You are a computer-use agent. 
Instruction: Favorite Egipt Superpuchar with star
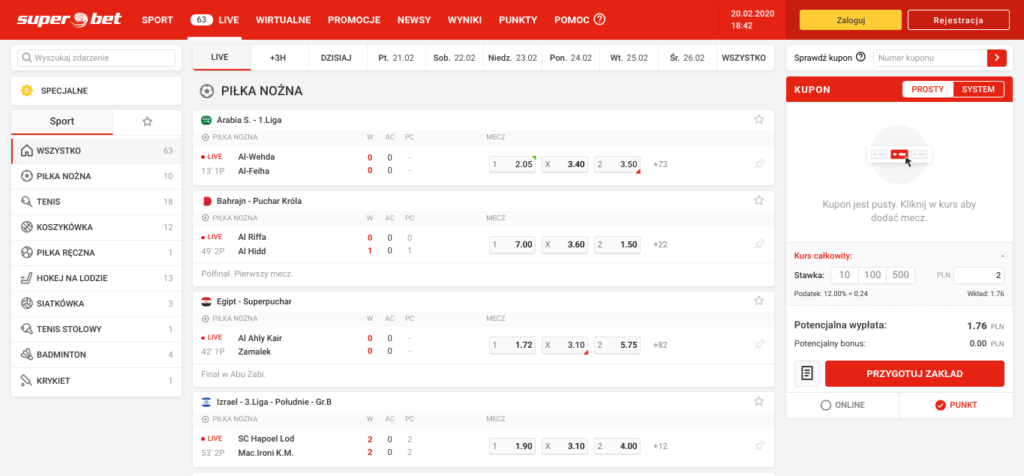(x=758, y=301)
